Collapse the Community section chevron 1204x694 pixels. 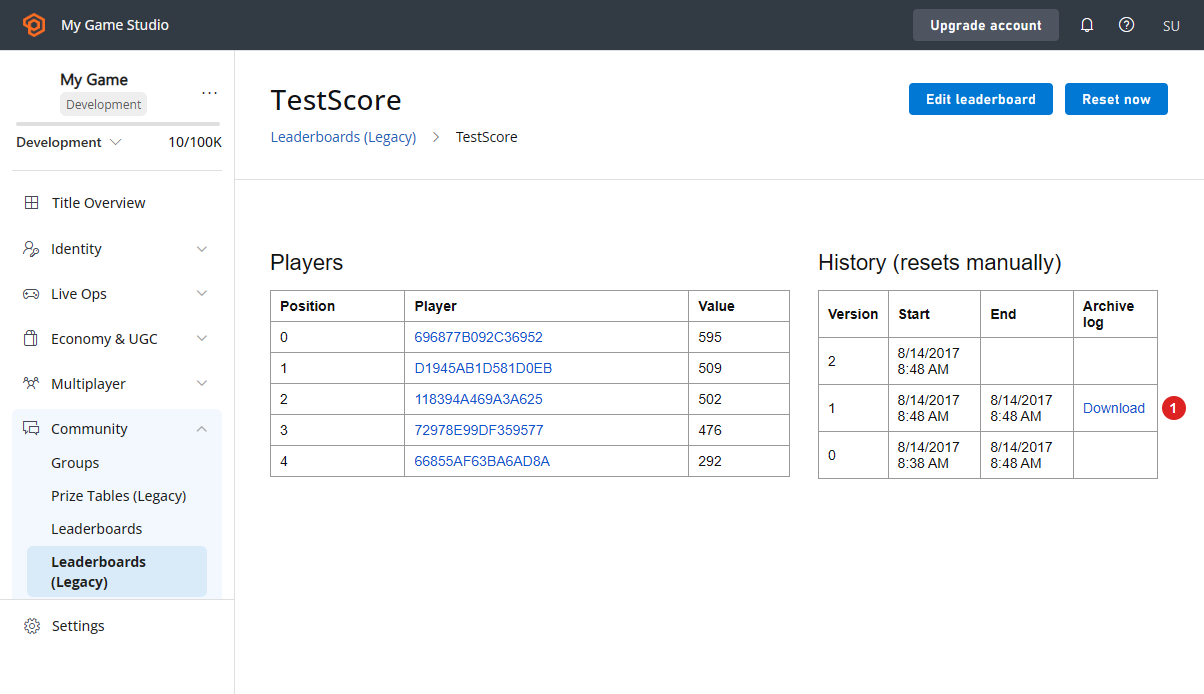click(x=202, y=429)
